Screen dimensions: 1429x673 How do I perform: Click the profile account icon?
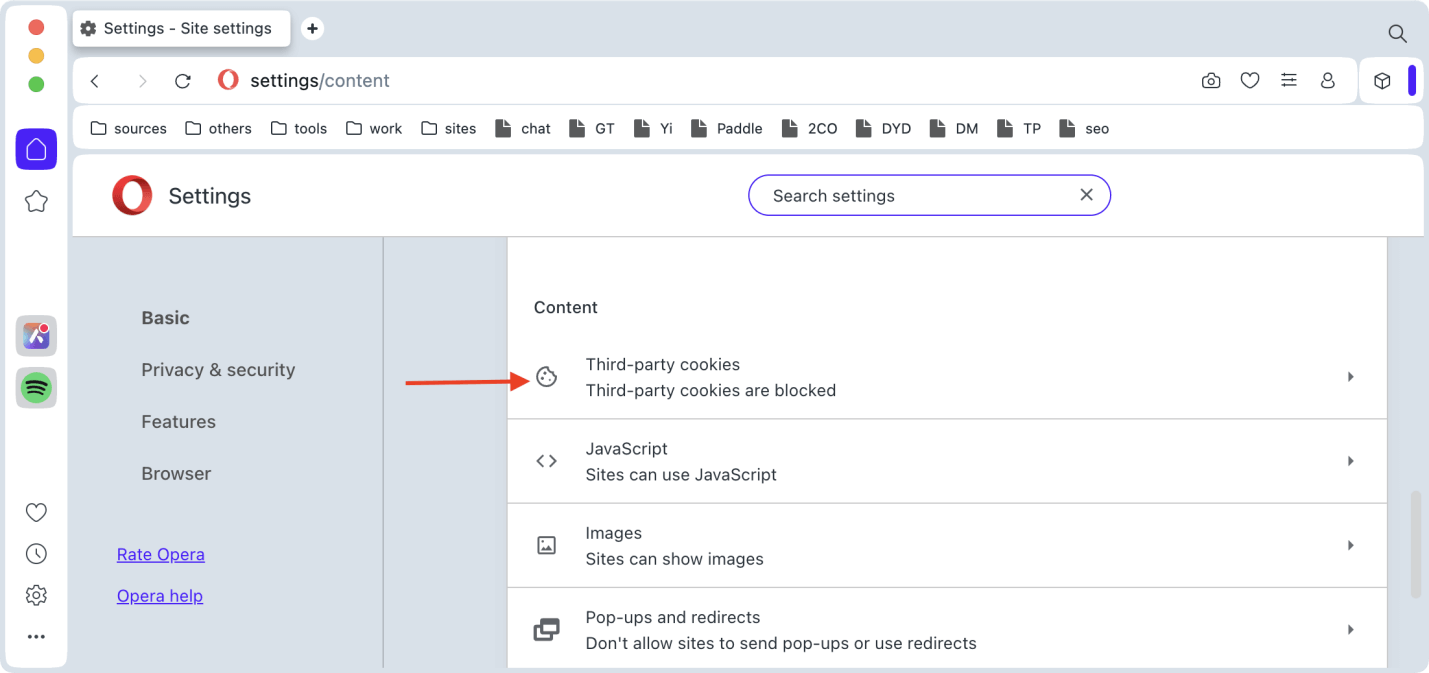pos(1328,81)
